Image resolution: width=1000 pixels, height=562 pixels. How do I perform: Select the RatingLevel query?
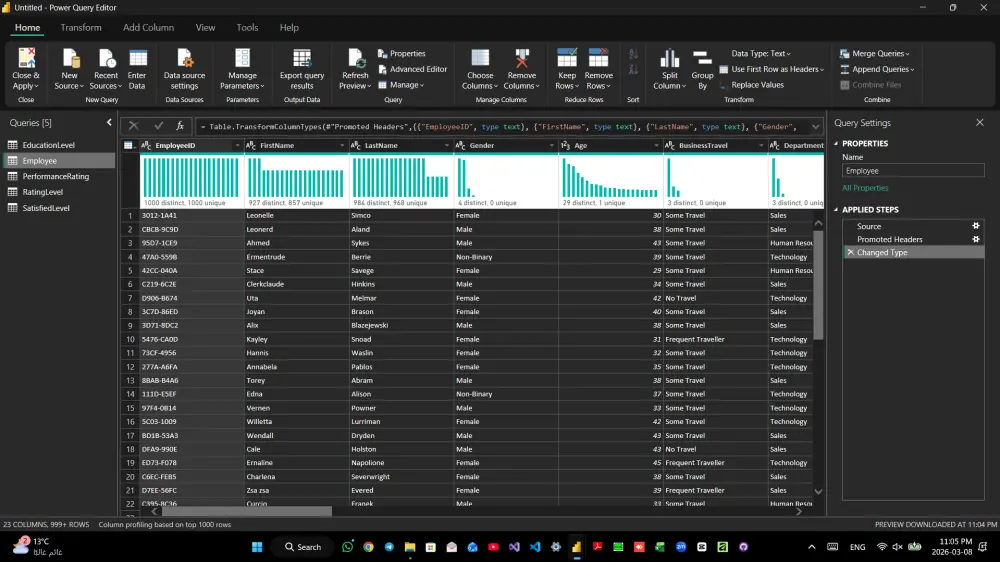[59, 192]
